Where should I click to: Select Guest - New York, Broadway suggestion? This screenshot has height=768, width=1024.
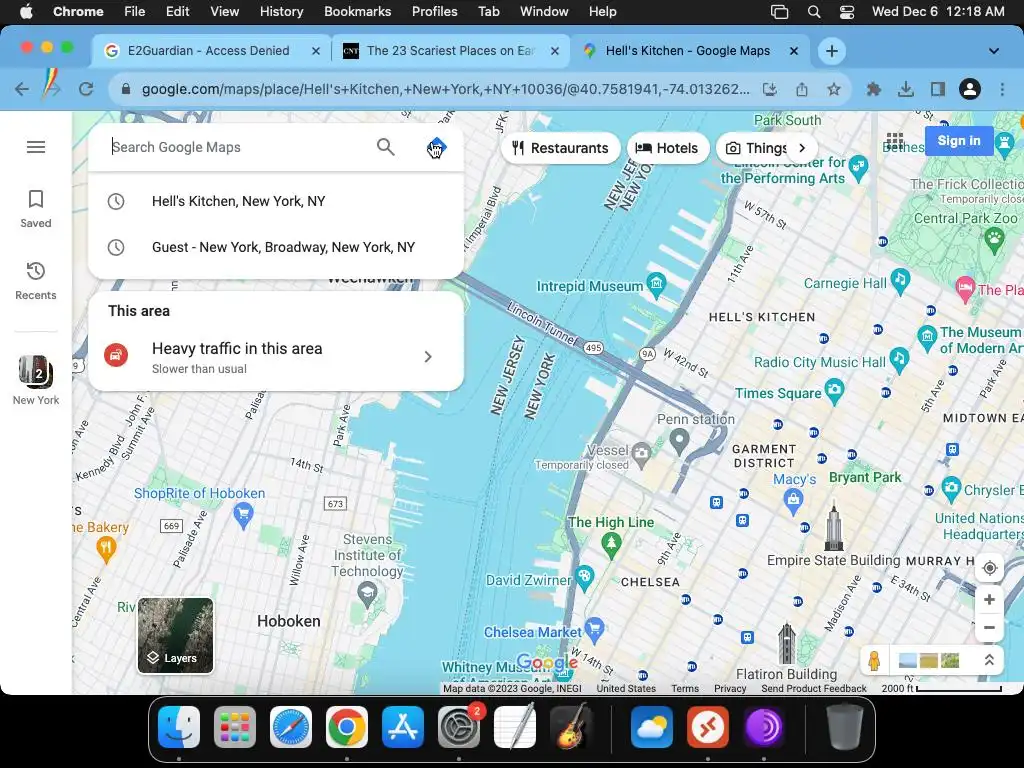(276, 247)
